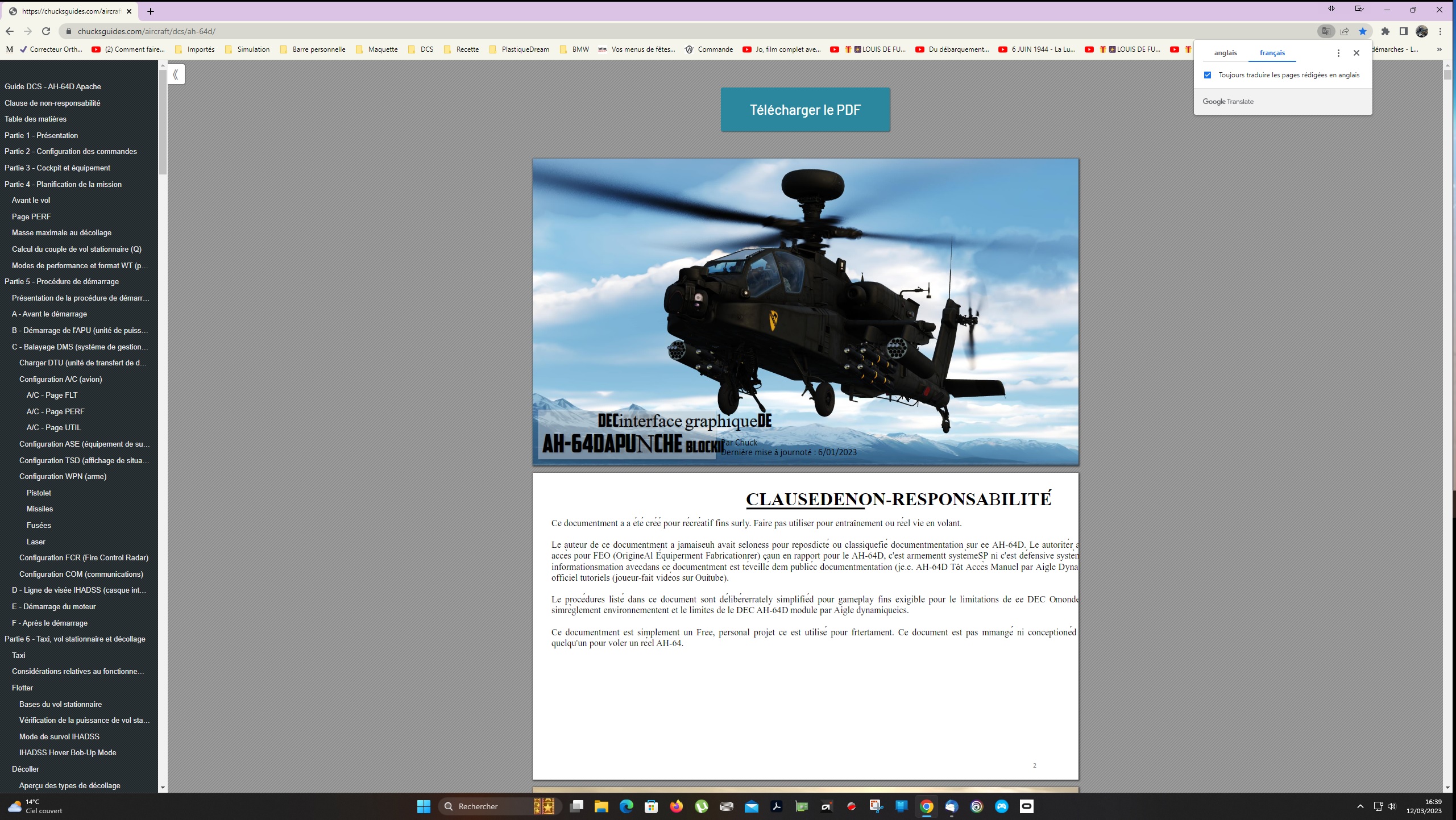Go to Partie 3 - Cockpit et équipement

(x=57, y=168)
